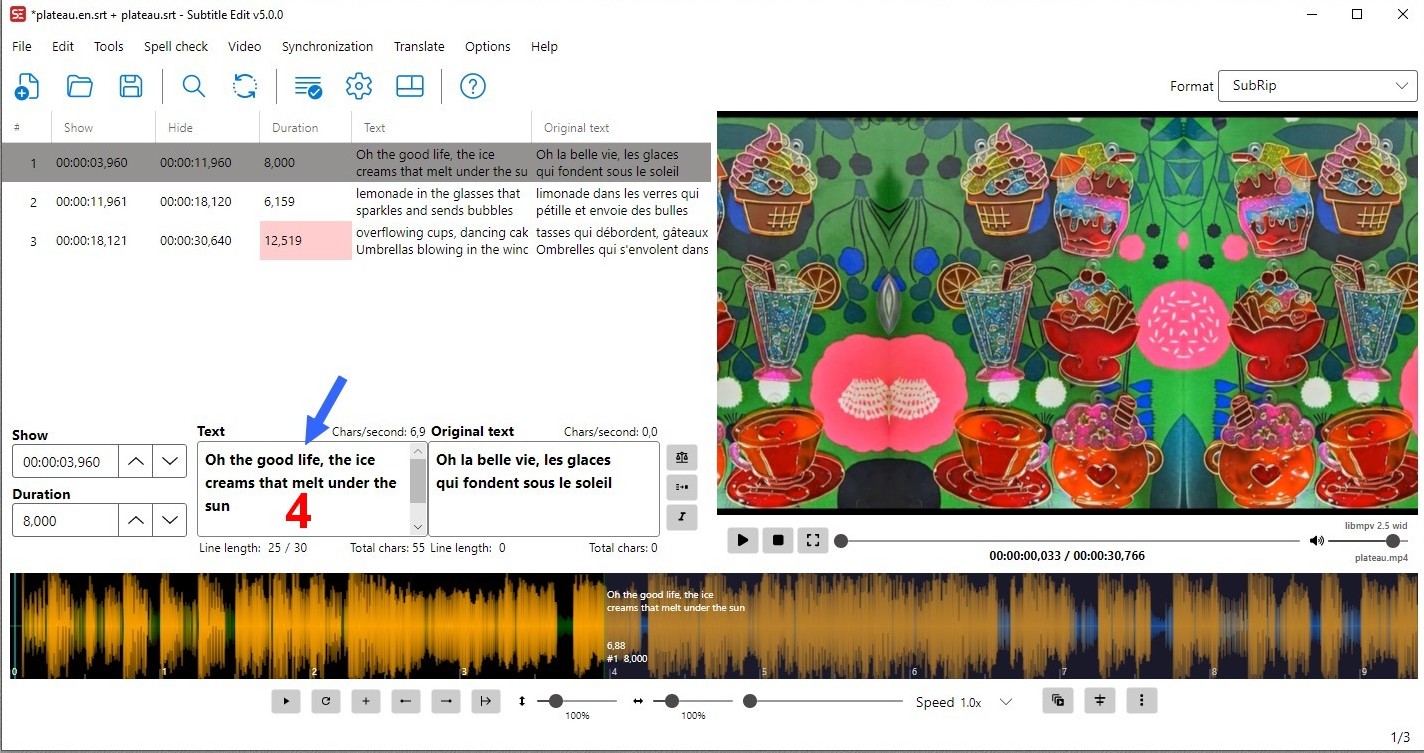Click the balance scale auto-break button

tap(682, 458)
